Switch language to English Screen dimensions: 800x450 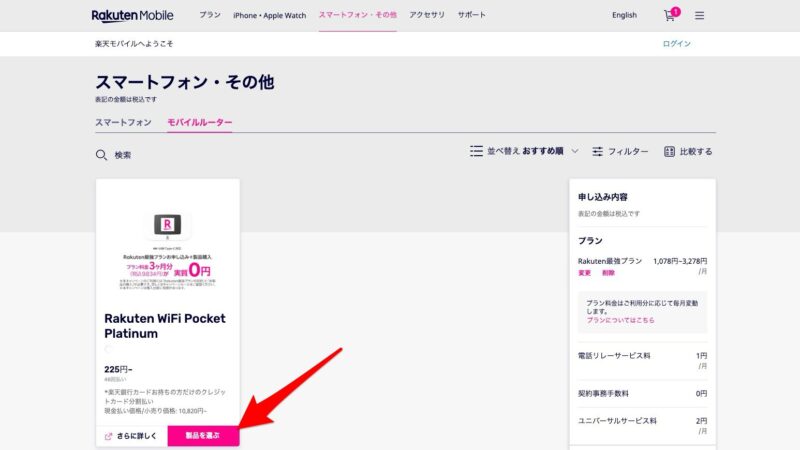pos(624,15)
